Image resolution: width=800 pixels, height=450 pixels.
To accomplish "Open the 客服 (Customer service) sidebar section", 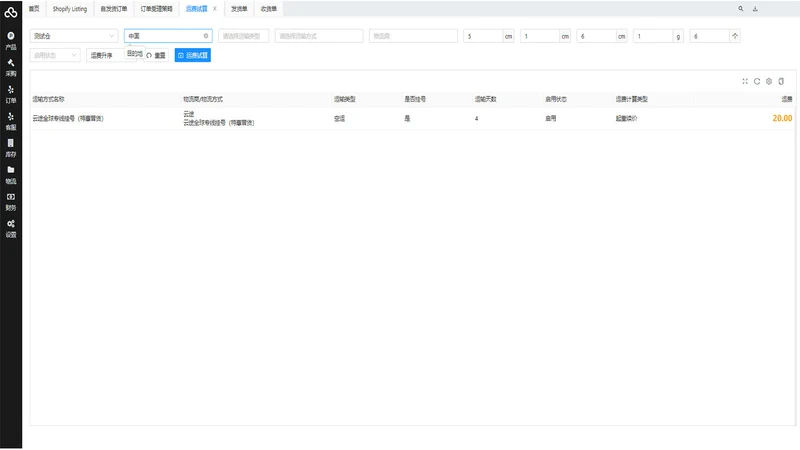I will pos(11,121).
